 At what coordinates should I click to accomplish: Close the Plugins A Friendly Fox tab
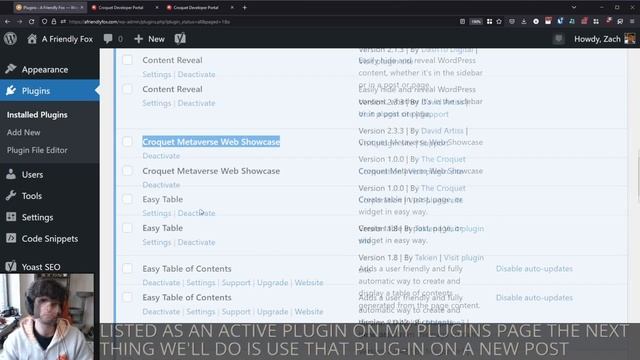(82, 7)
